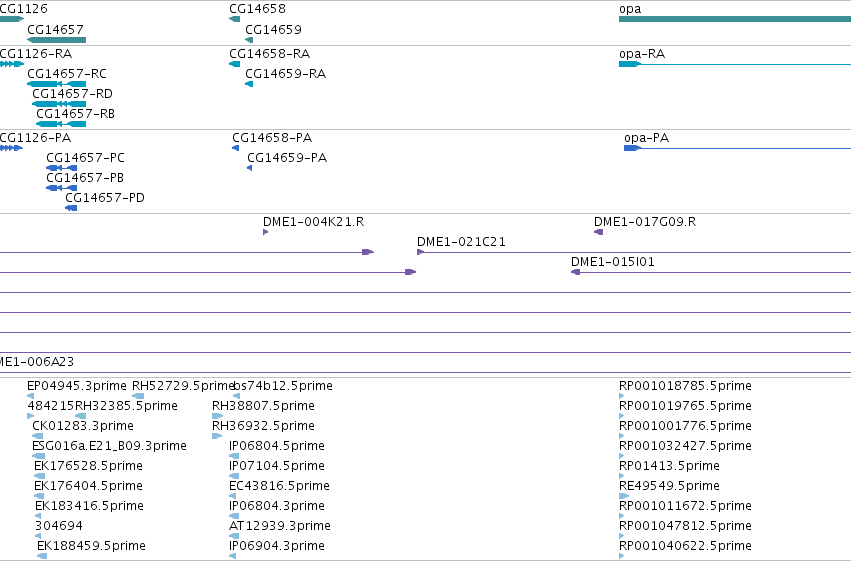Click the CG14658-RA transcript label
Viewport: 851px width, 561px height.
tap(270, 54)
